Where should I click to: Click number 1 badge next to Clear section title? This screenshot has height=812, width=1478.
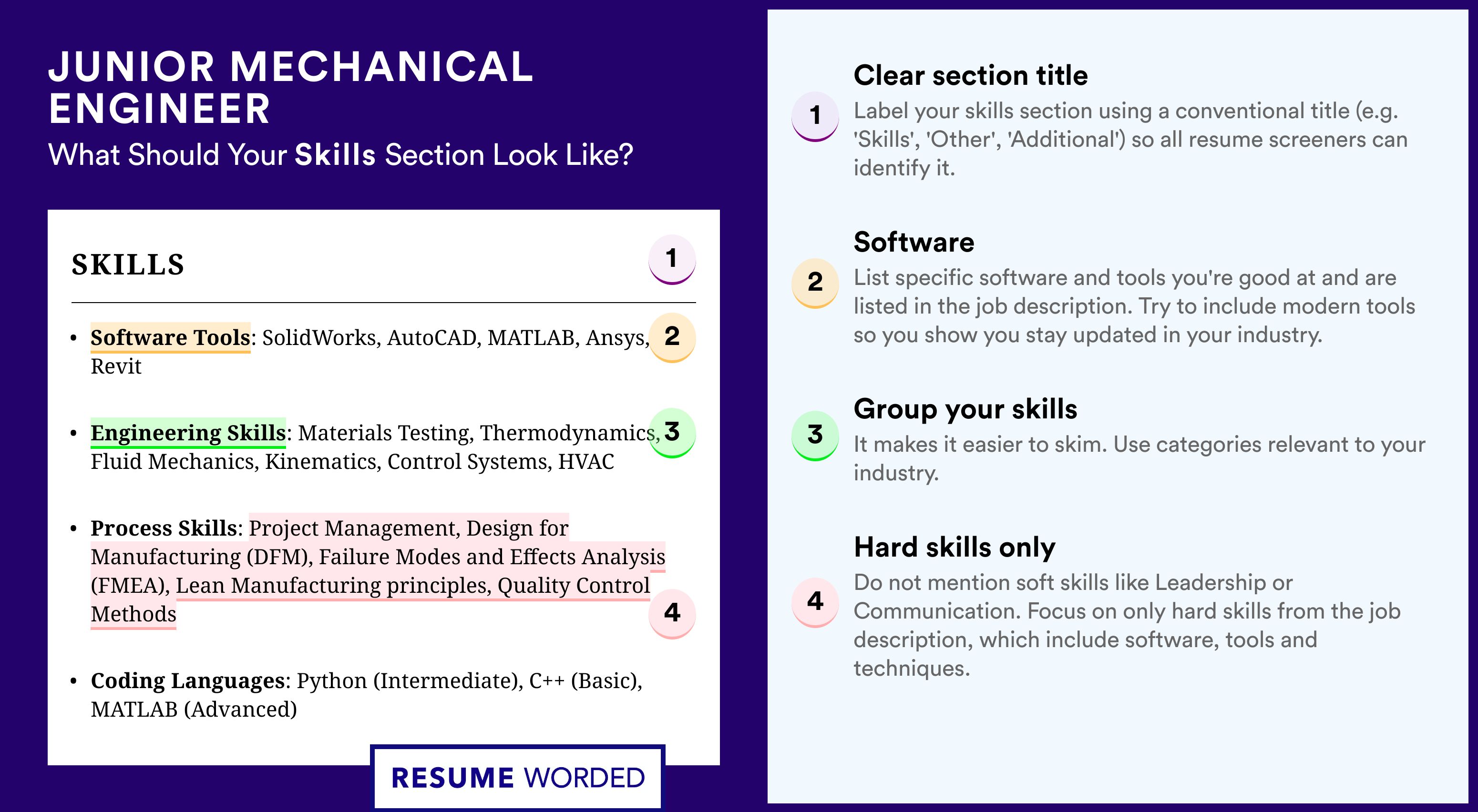(x=815, y=116)
